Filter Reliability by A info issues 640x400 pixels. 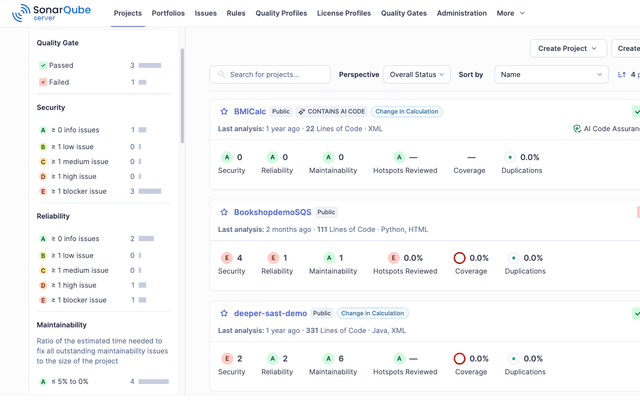[100, 238]
